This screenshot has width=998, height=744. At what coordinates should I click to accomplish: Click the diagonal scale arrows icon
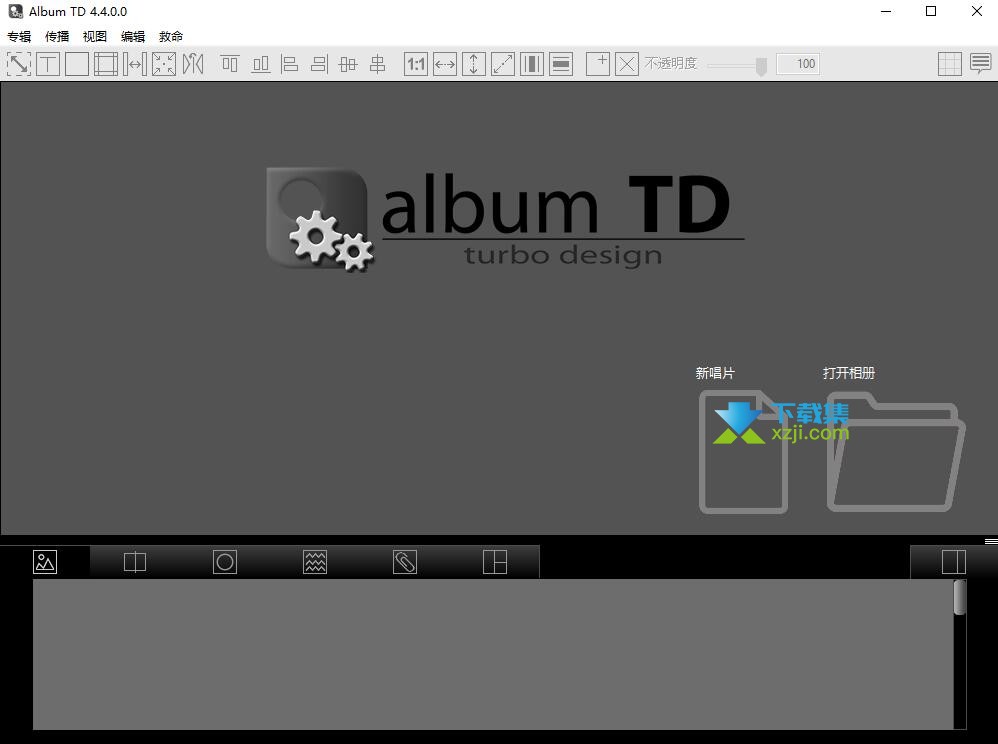[503, 64]
